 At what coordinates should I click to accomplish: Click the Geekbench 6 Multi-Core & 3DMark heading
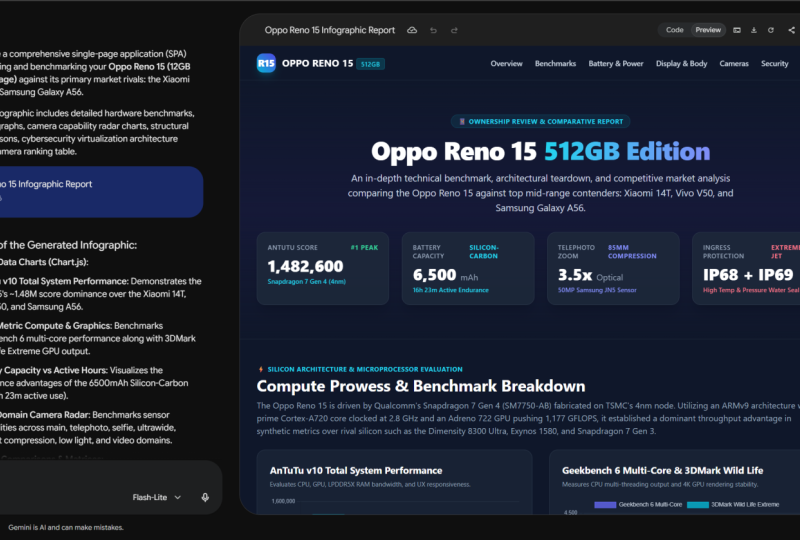coord(662,471)
